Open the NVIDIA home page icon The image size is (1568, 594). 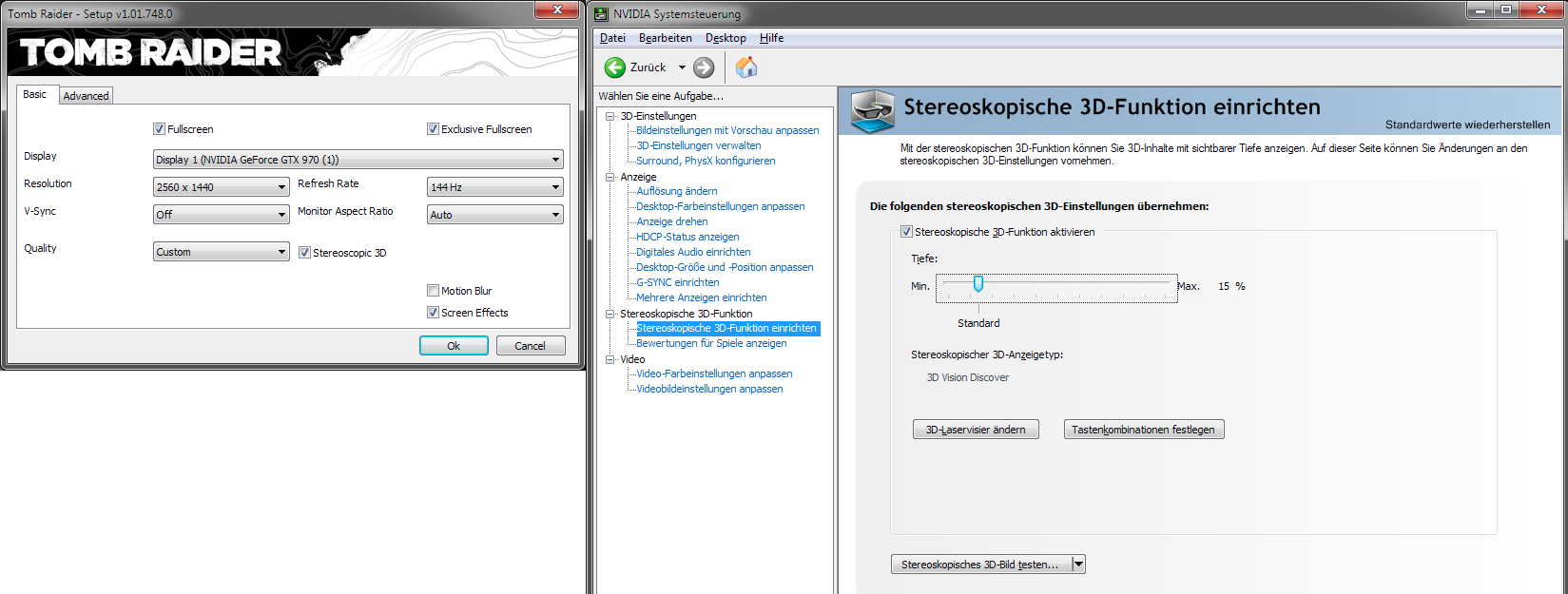click(x=746, y=67)
